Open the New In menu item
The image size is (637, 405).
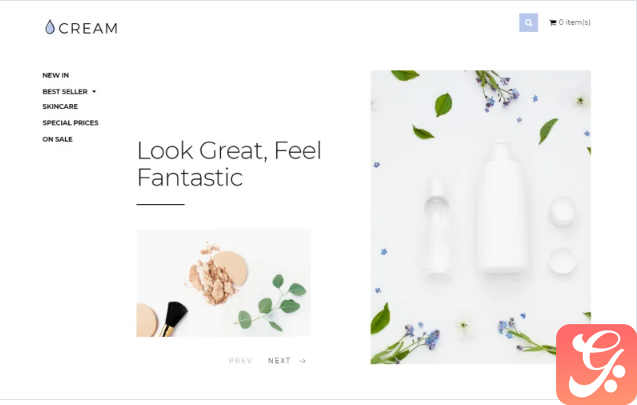coord(56,75)
